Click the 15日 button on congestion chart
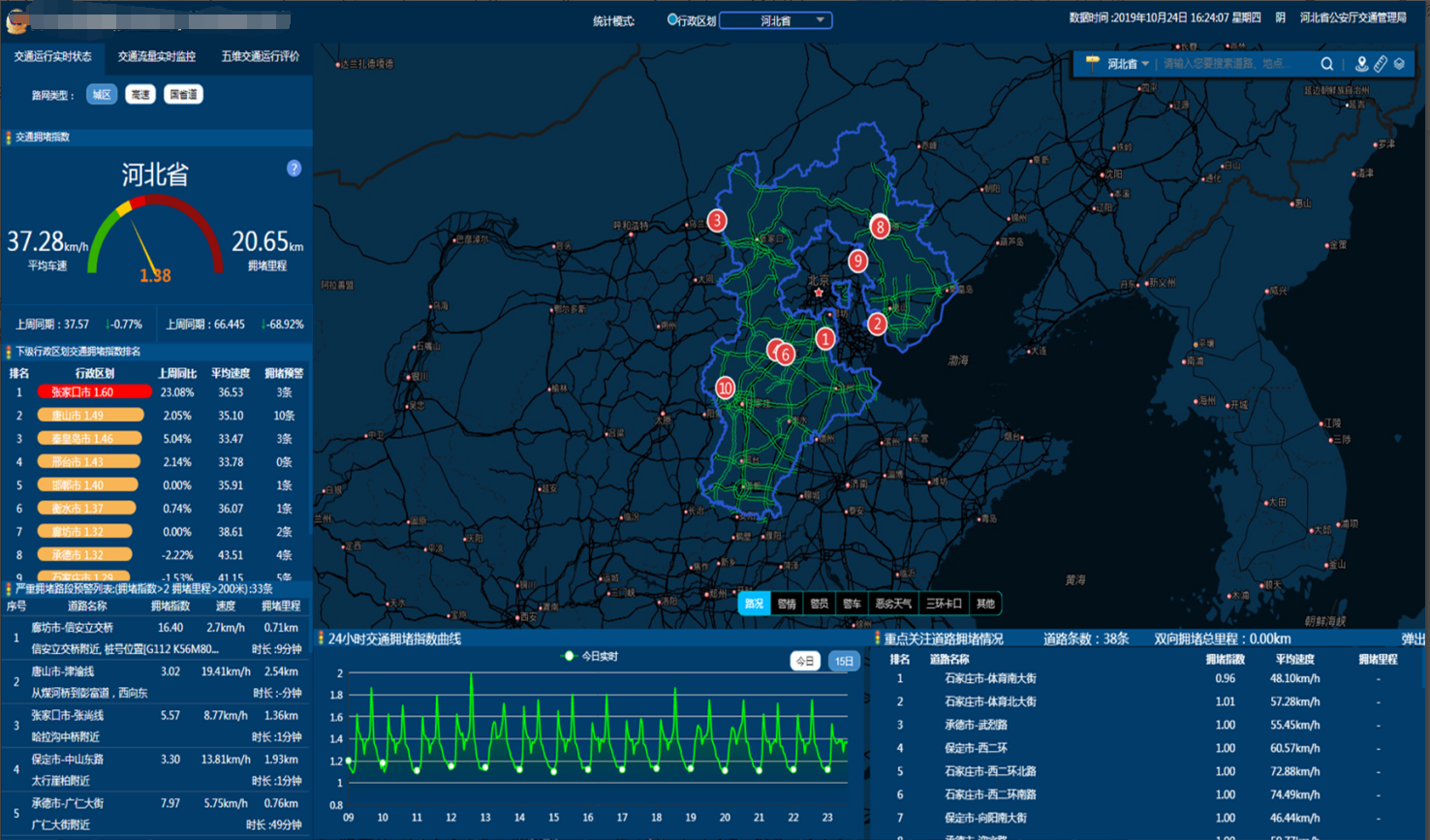The height and width of the screenshot is (840, 1430). click(x=844, y=661)
